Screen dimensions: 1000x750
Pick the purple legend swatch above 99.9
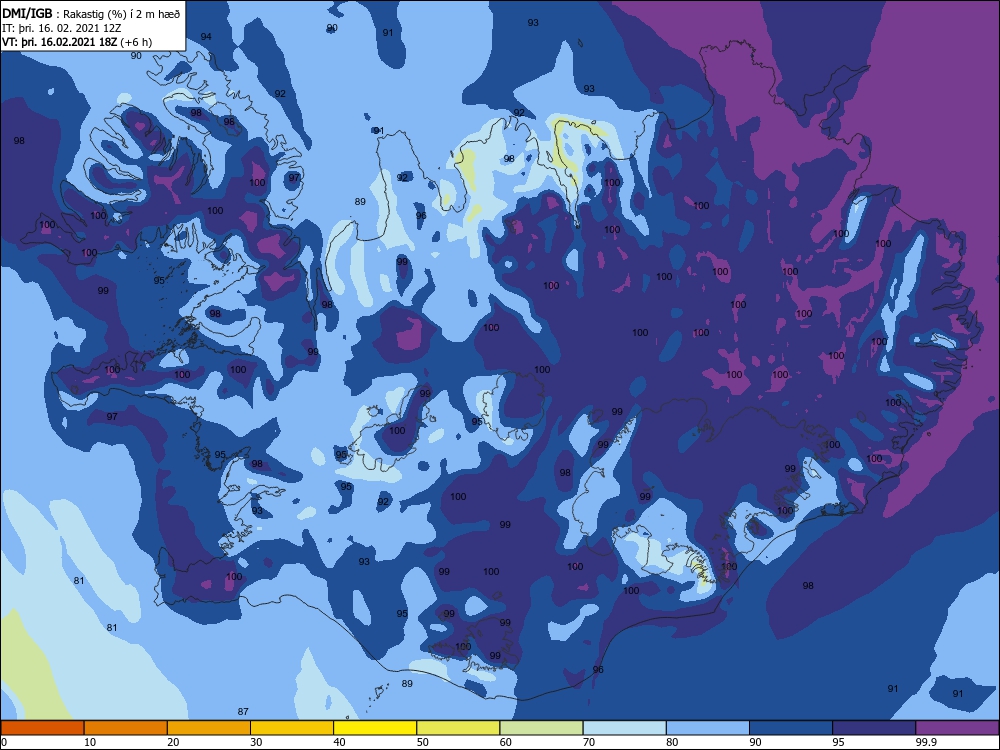(957, 728)
